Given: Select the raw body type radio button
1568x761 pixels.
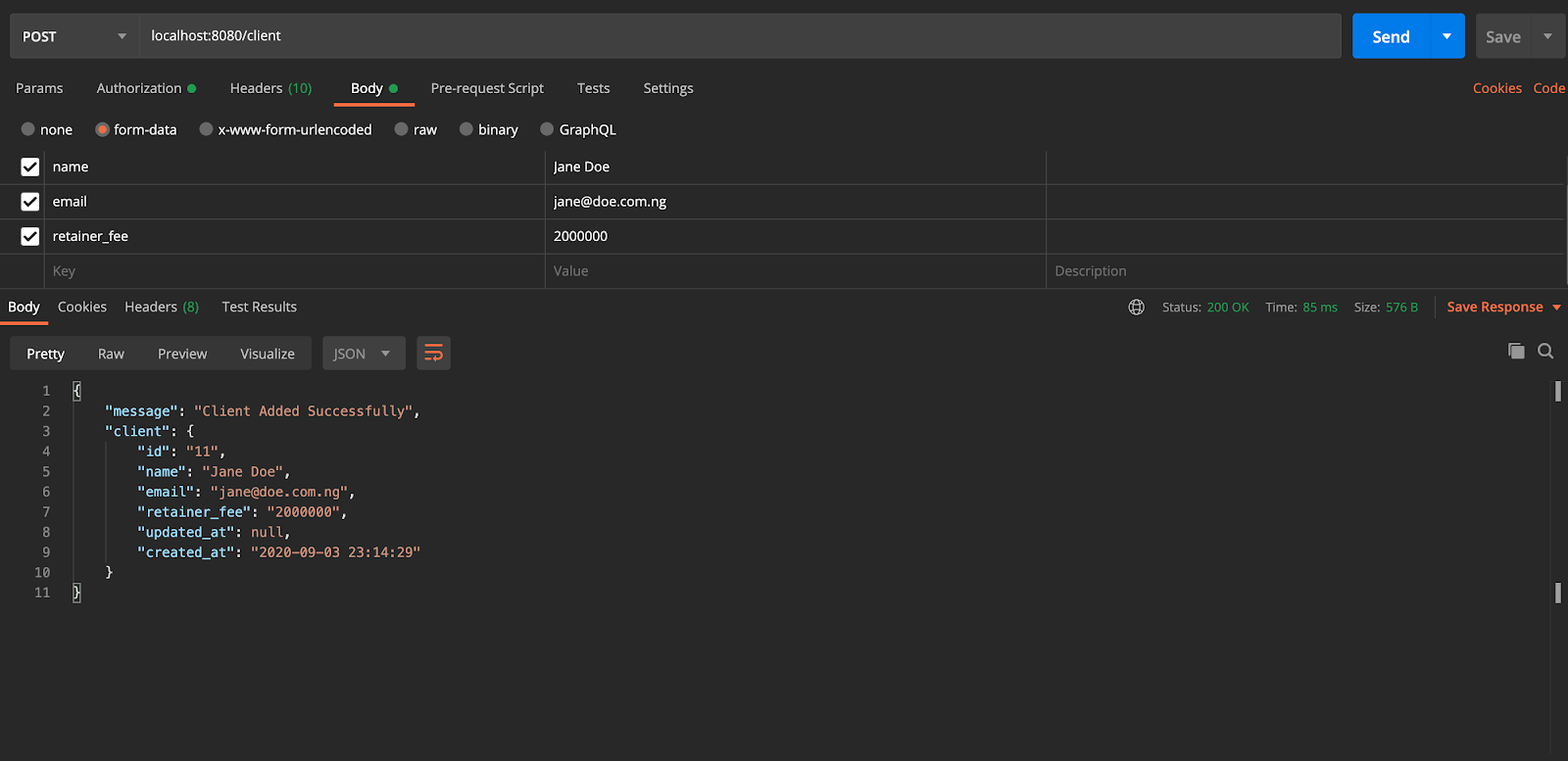Looking at the screenshot, I should [x=402, y=129].
